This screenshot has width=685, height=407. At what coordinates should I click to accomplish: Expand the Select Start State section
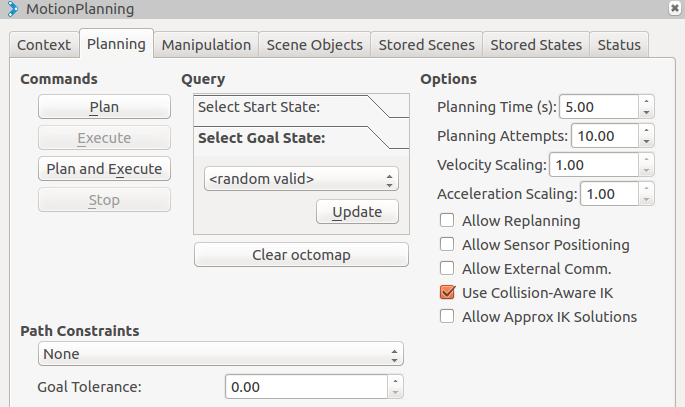click(x=300, y=107)
